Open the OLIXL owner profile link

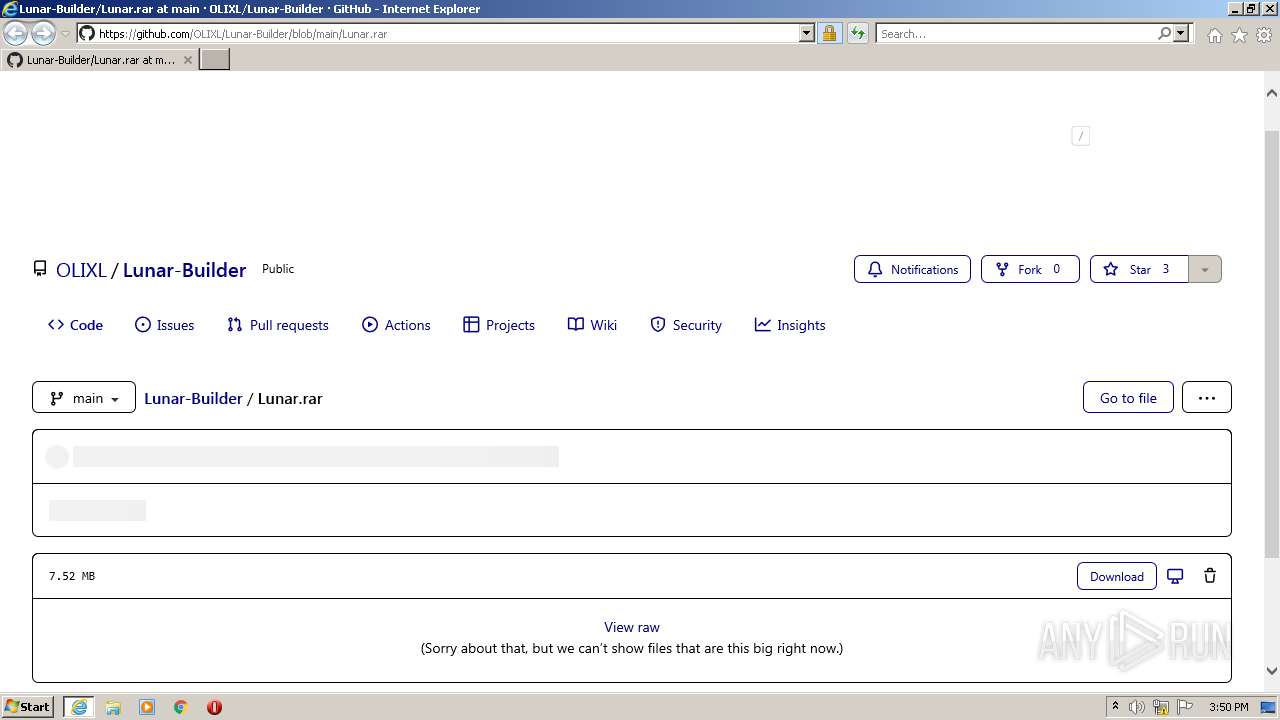[x=81, y=270]
